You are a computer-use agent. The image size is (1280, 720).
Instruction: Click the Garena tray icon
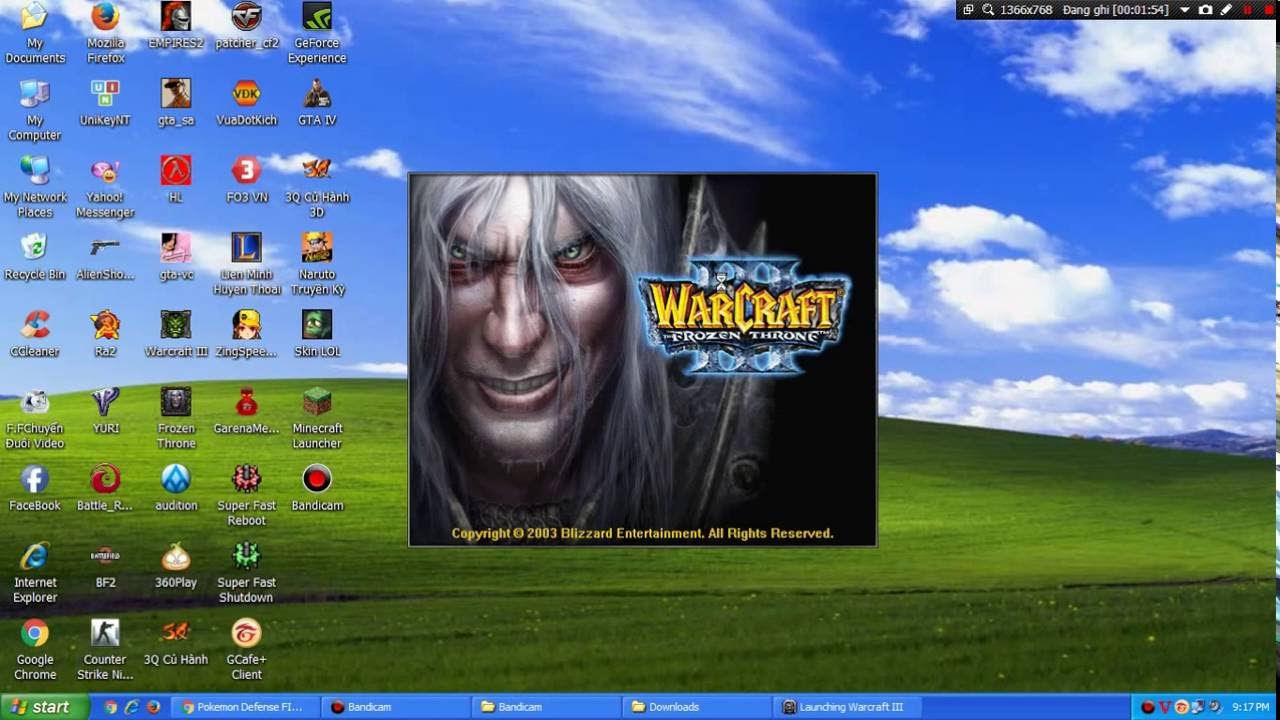pos(1181,707)
